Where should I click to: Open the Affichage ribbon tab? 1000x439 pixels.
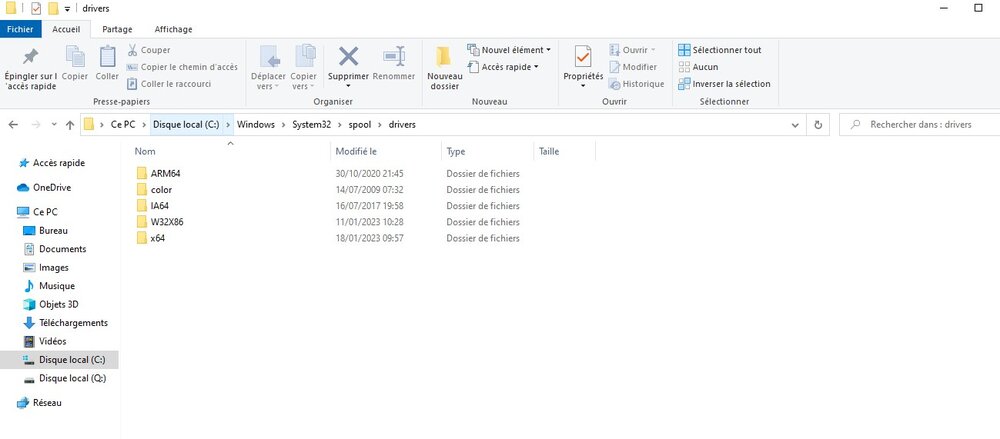click(x=173, y=30)
